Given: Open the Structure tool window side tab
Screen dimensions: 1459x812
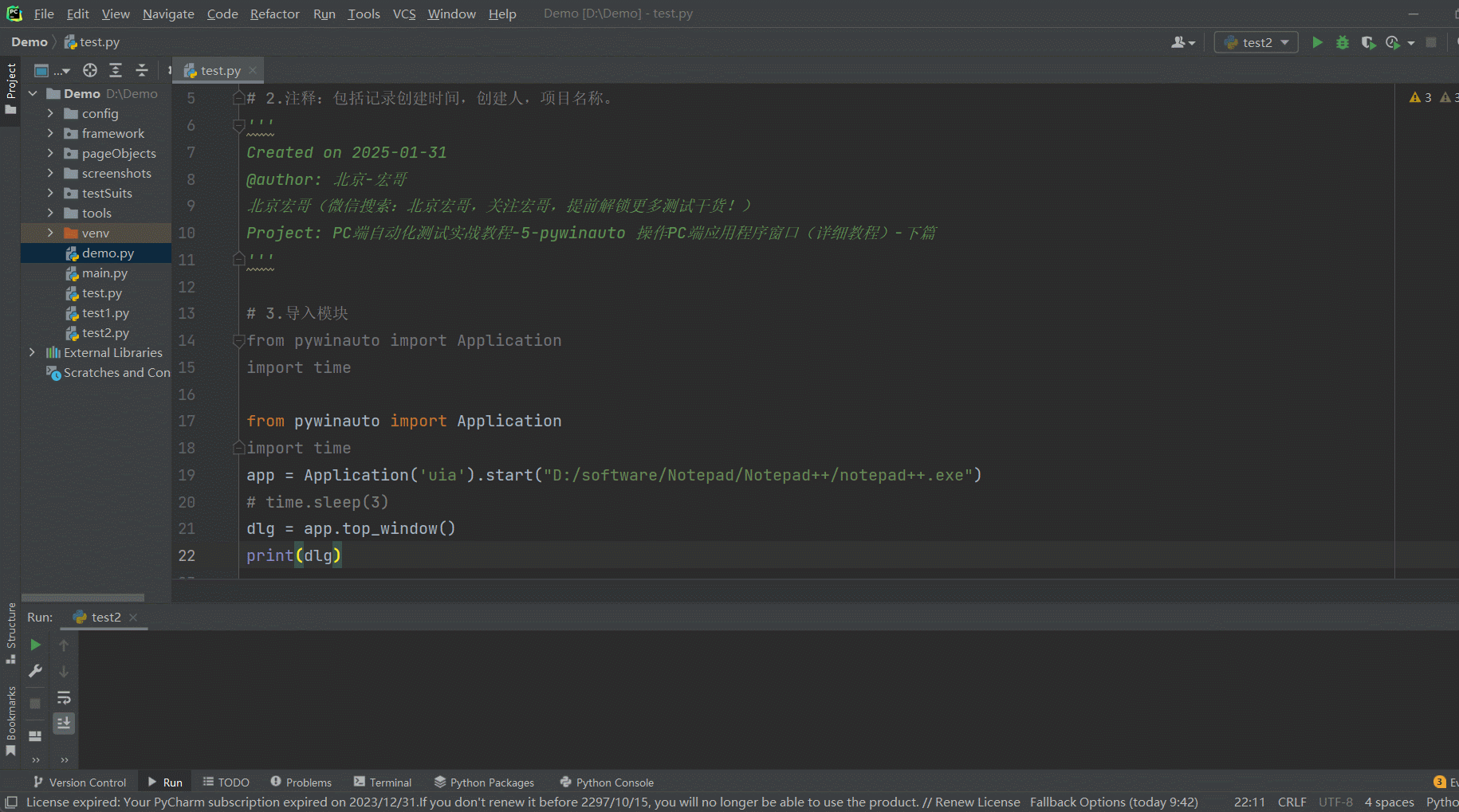Looking at the screenshot, I should coord(11,633).
